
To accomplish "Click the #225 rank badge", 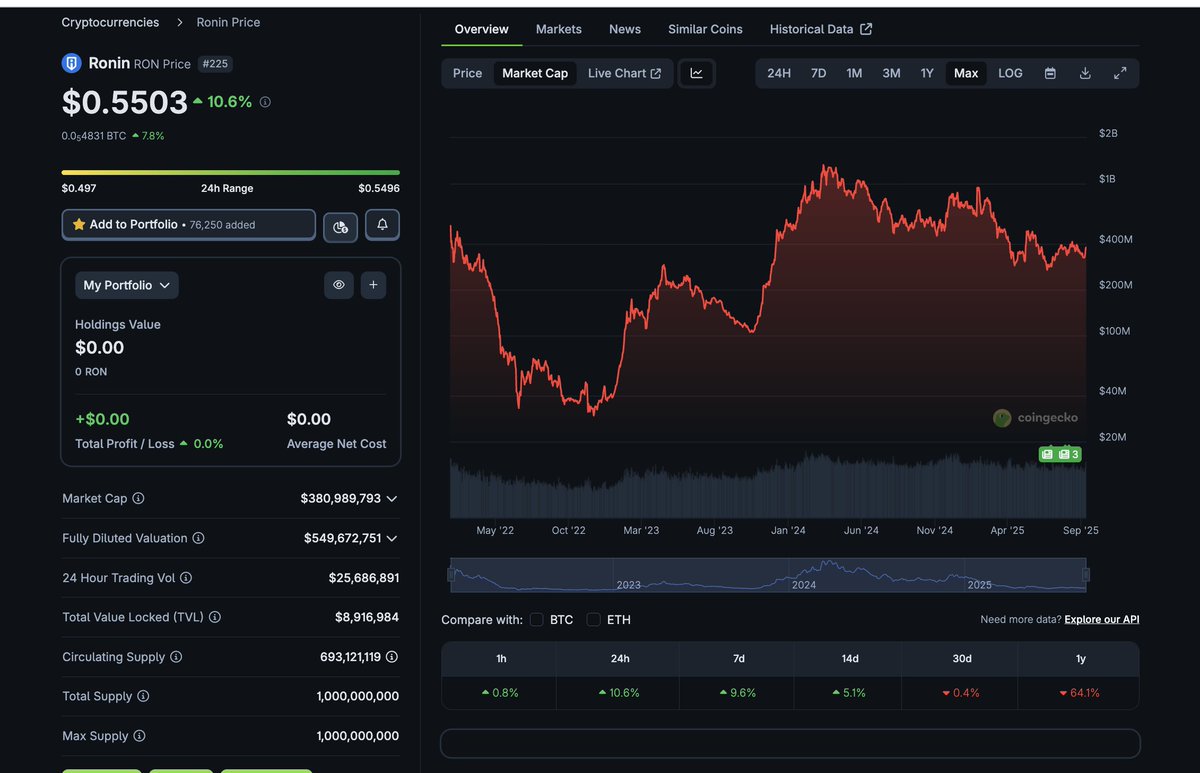I will [215, 64].
